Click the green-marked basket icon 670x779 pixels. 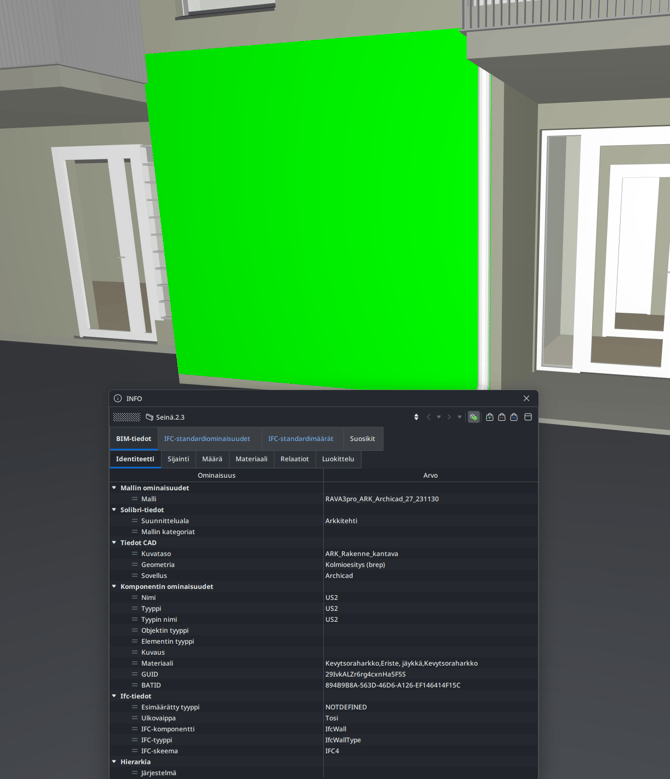[x=490, y=417]
